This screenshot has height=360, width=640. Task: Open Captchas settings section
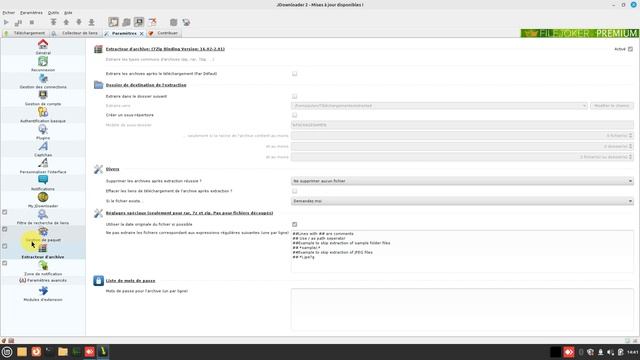(x=43, y=149)
